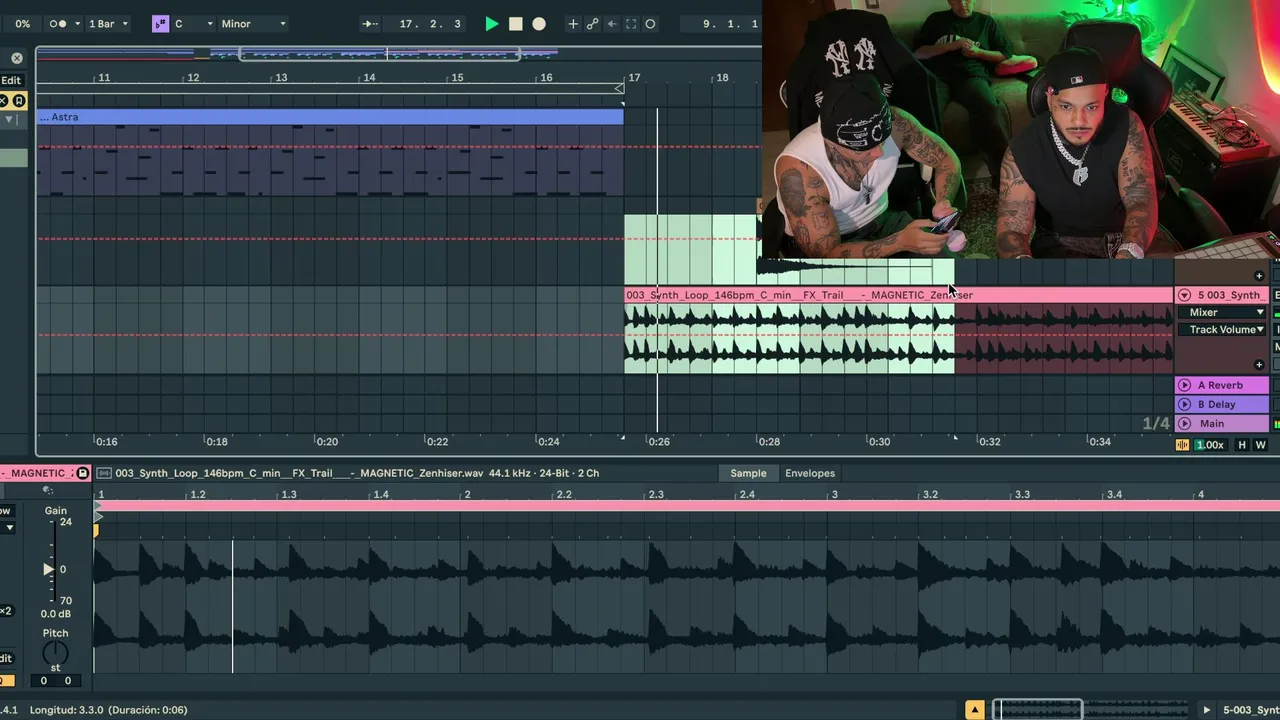Adjust the Gain slider handle
This screenshot has width=1280, height=720.
click(48, 569)
